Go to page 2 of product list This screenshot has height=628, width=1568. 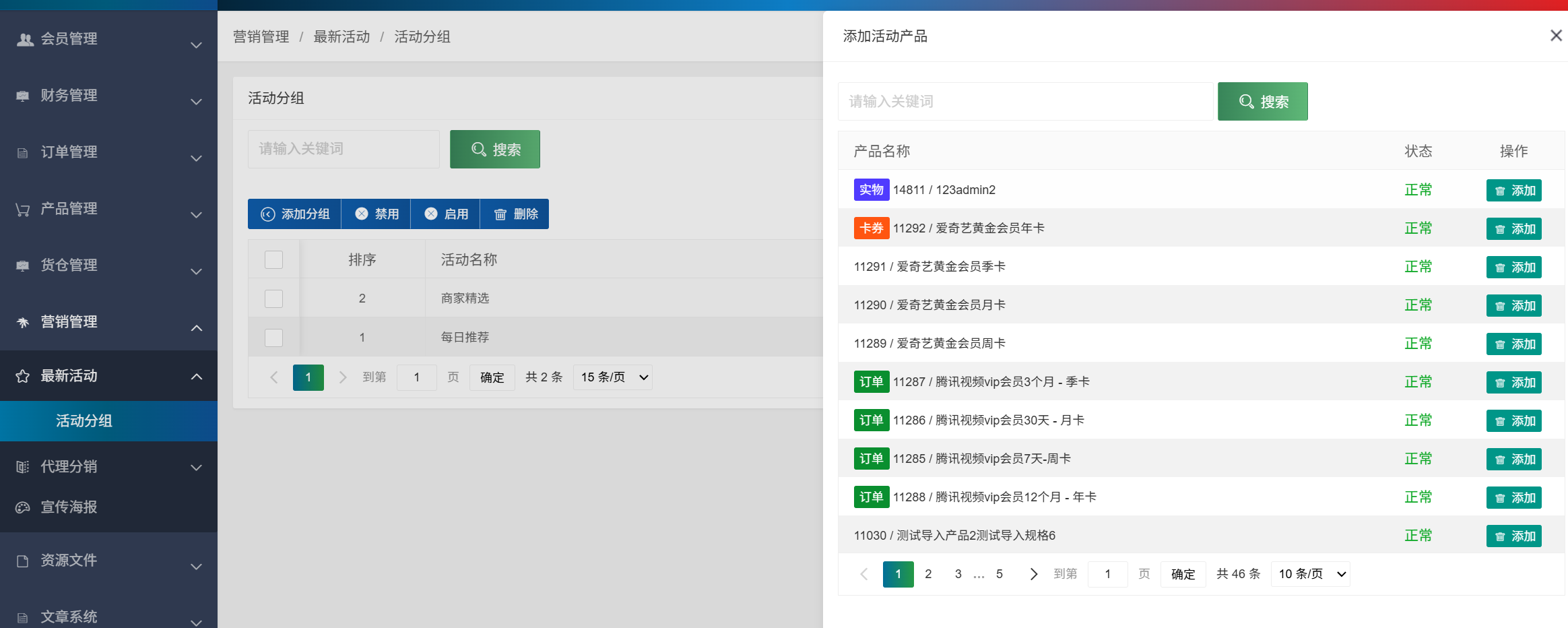pos(928,574)
